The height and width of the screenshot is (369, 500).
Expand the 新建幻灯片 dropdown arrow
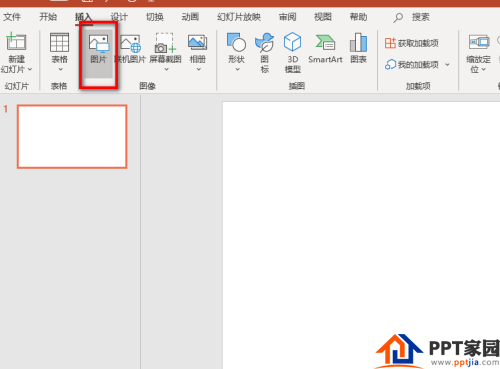click(x=30, y=69)
